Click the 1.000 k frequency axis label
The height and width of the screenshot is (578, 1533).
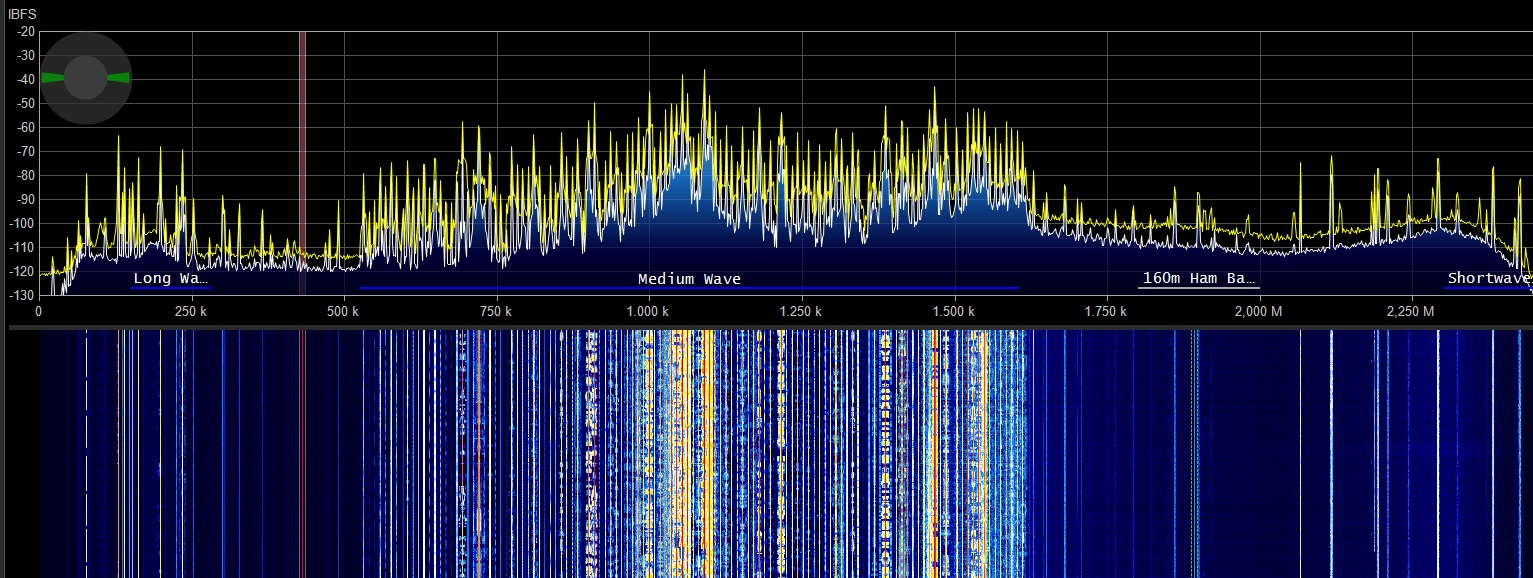click(648, 312)
